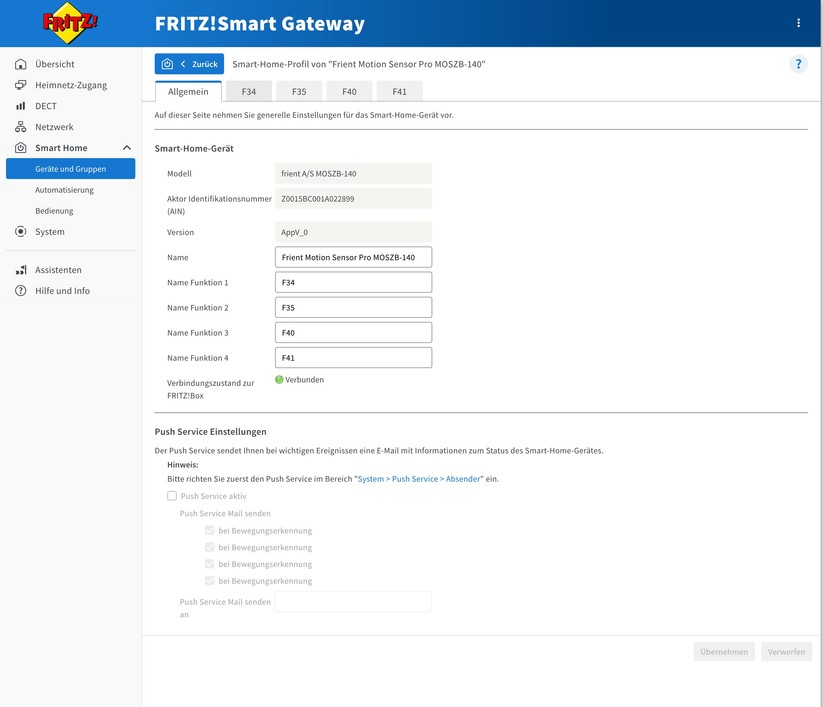Open the blue help icon top right

798,63
